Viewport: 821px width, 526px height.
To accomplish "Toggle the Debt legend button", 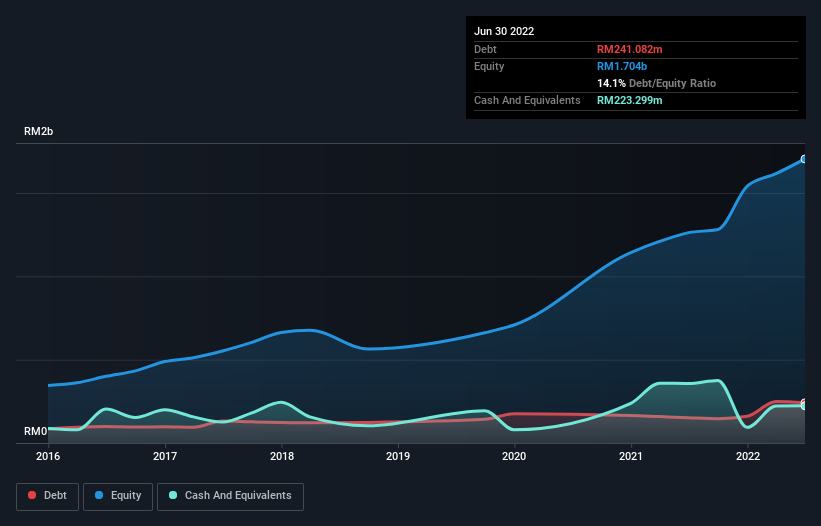I will 47,496.
